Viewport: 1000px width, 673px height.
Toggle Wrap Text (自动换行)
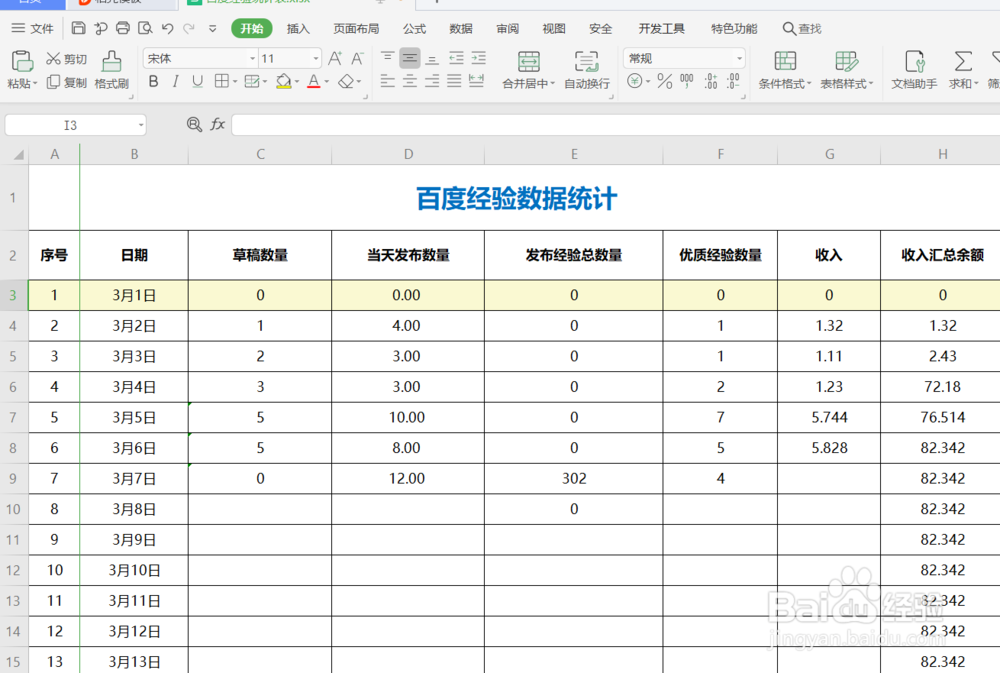coord(587,70)
